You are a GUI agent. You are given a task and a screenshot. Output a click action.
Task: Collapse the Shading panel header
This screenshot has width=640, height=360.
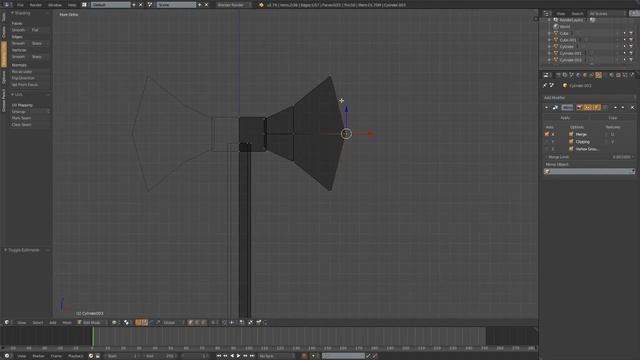[x=21, y=13]
